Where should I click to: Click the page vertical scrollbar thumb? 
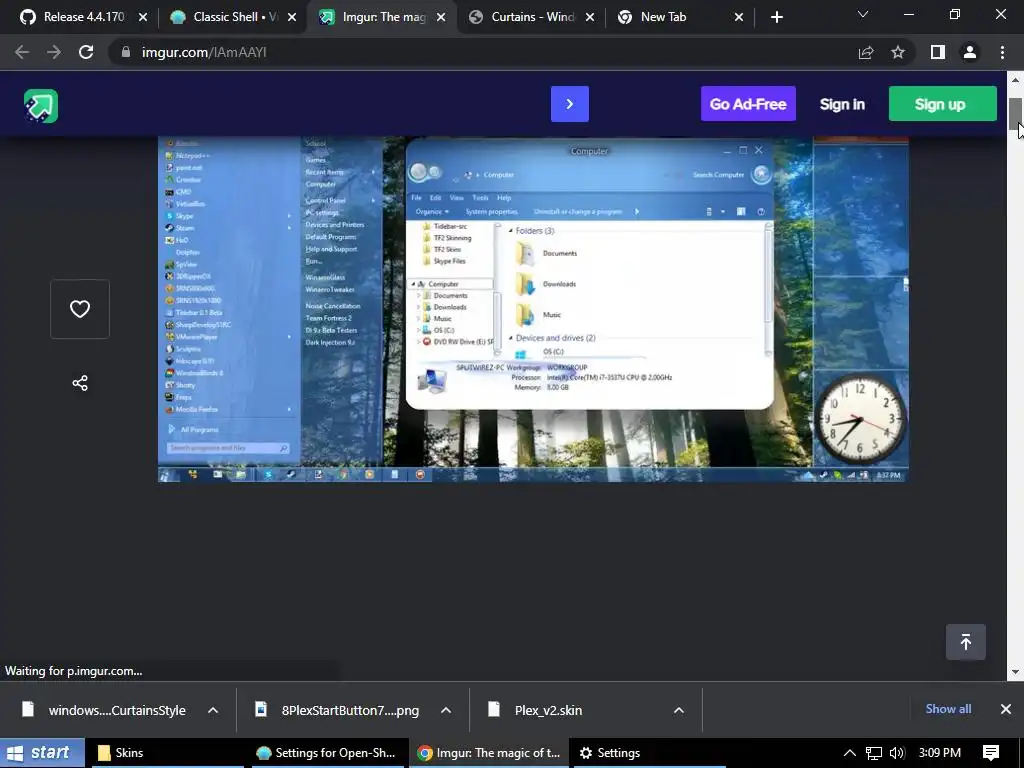coord(1015,114)
